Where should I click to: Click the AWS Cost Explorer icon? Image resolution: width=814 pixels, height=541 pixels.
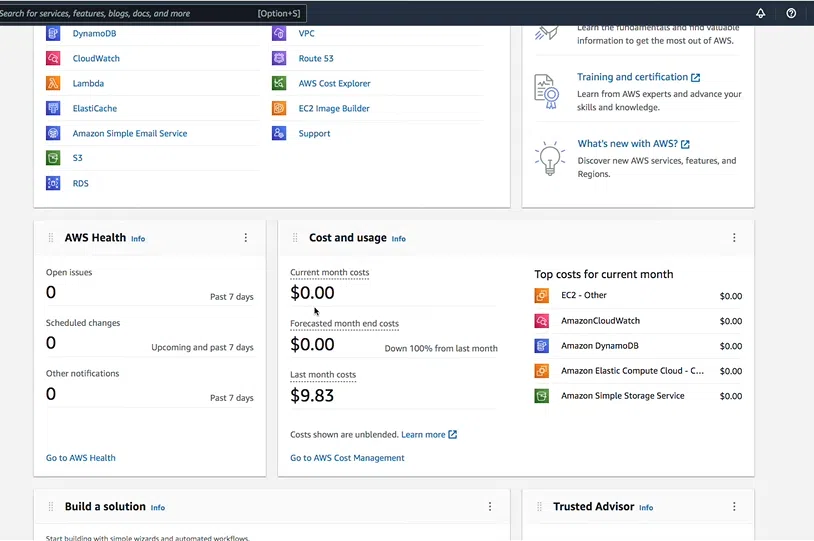(279, 83)
